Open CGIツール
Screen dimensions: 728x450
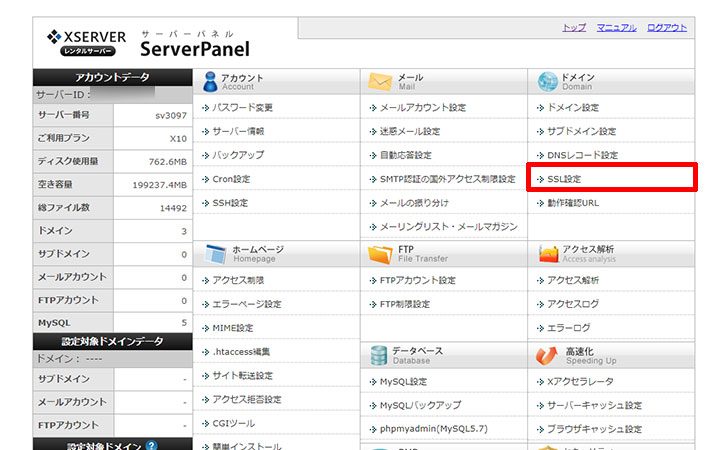coord(234,424)
